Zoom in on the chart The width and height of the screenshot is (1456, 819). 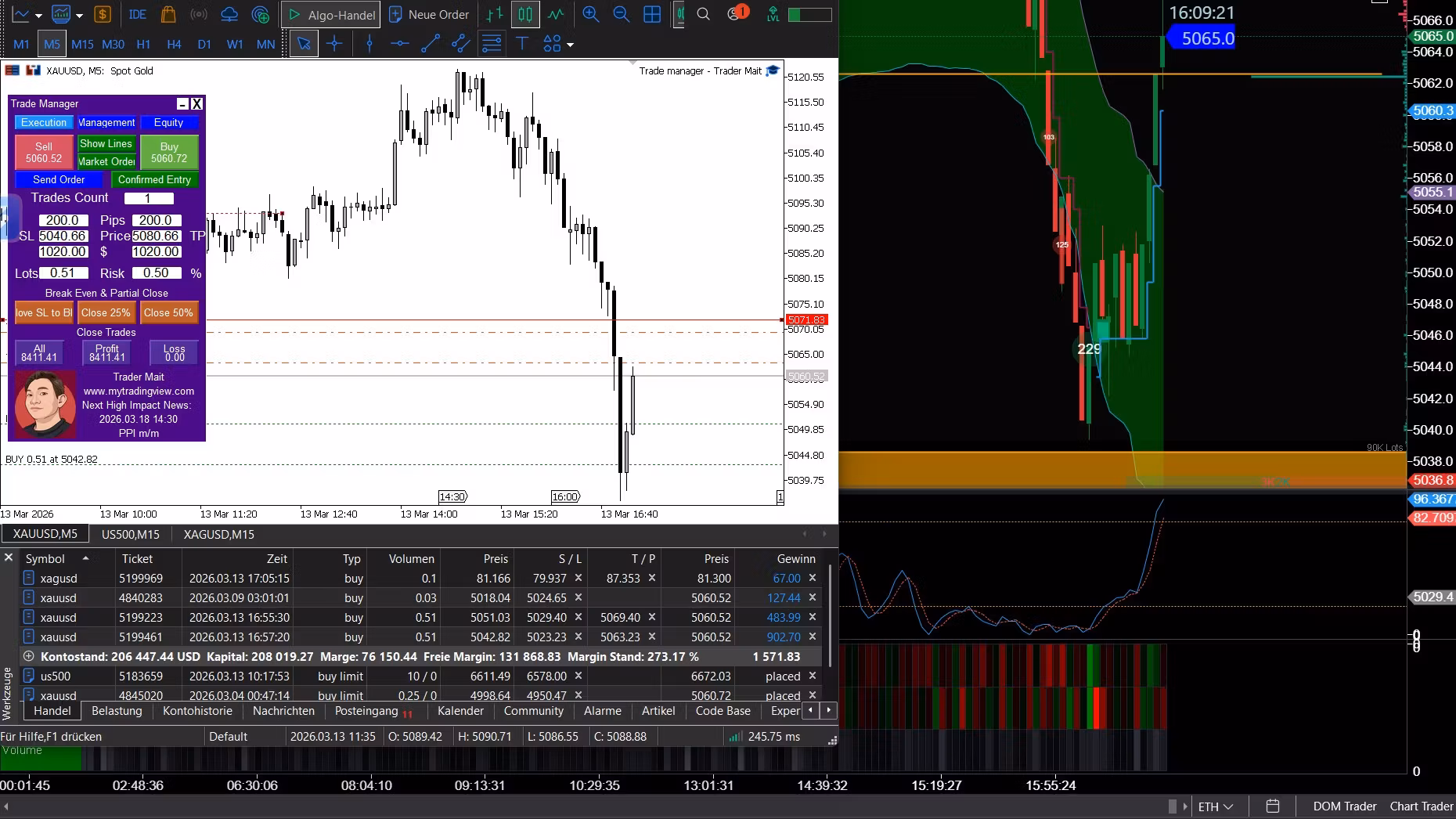[590, 14]
